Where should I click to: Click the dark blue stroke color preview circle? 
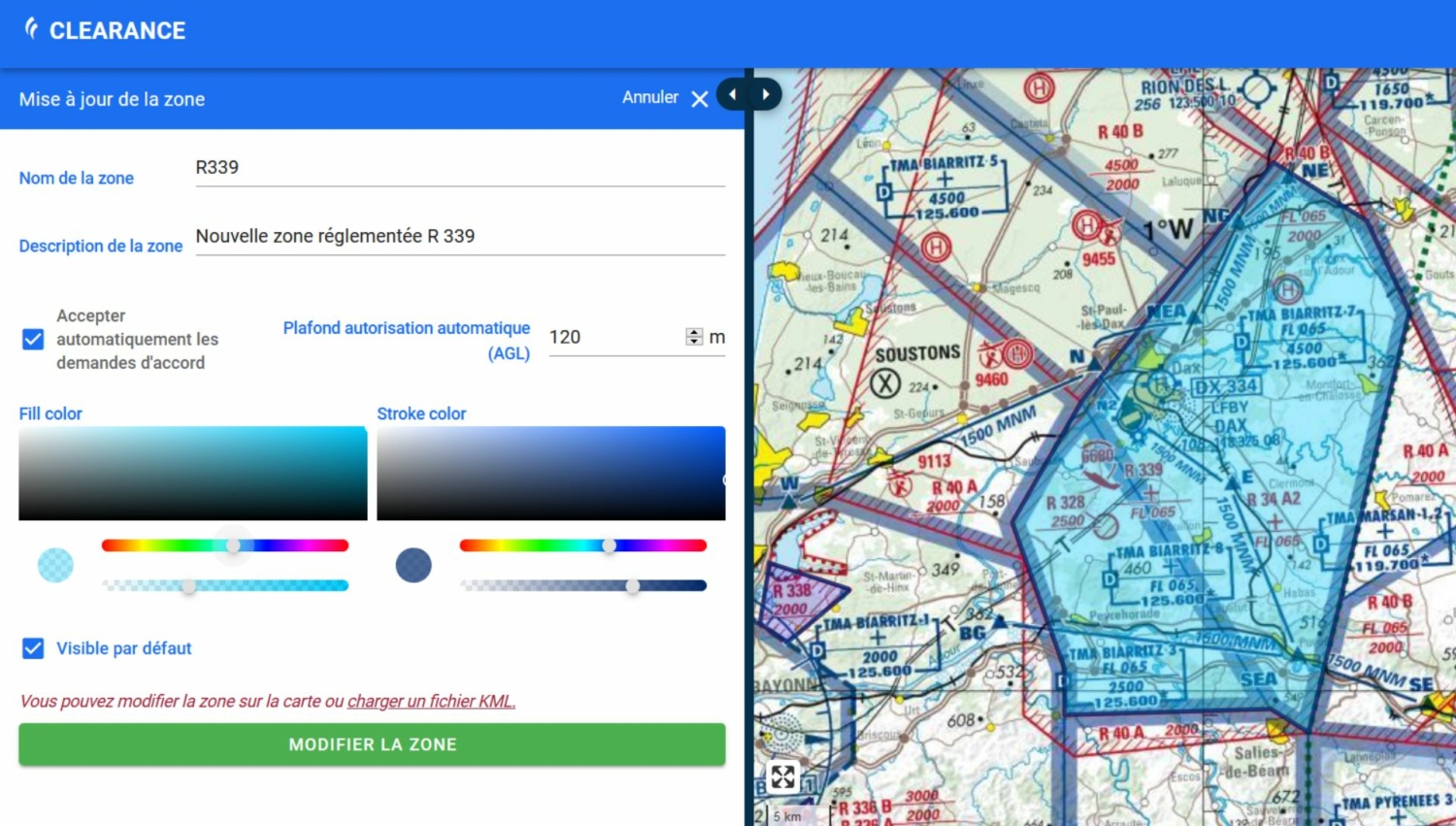tap(414, 565)
